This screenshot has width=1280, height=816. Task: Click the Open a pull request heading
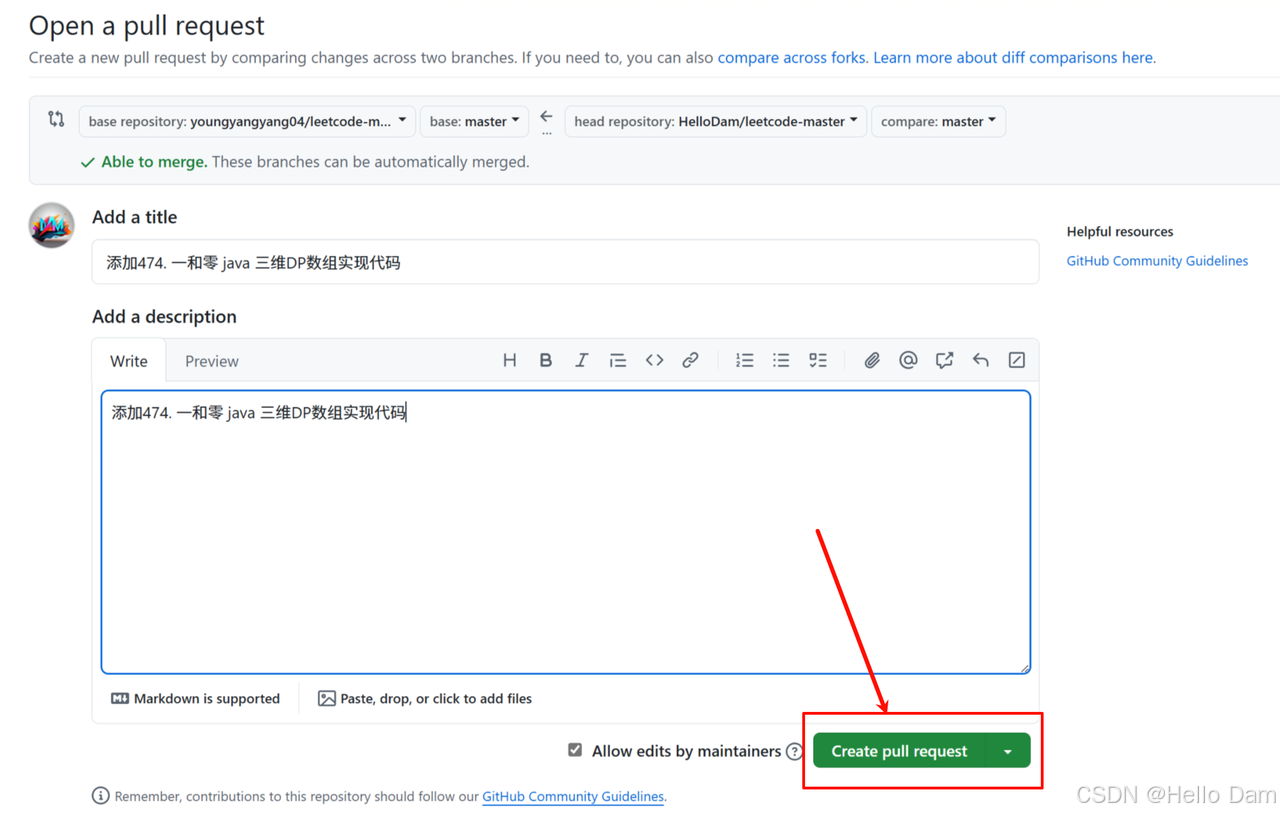point(147,25)
